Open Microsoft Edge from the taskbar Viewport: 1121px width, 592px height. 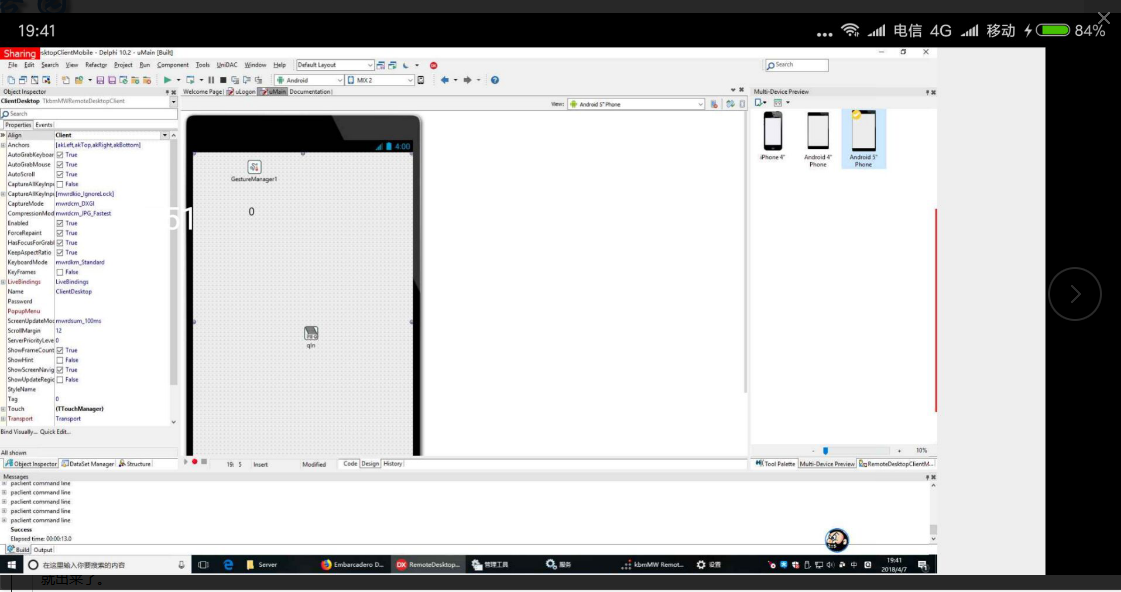tap(228, 565)
